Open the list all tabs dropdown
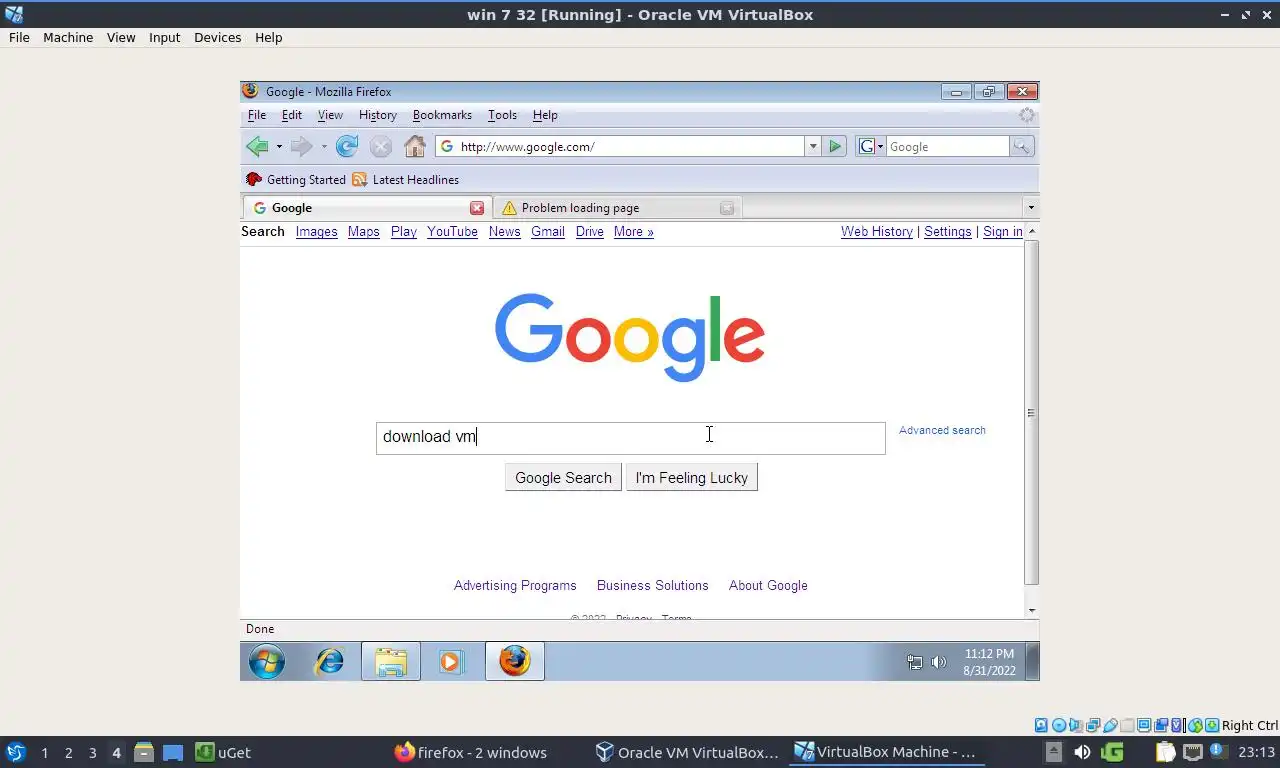The height and width of the screenshot is (768, 1280). (1030, 208)
